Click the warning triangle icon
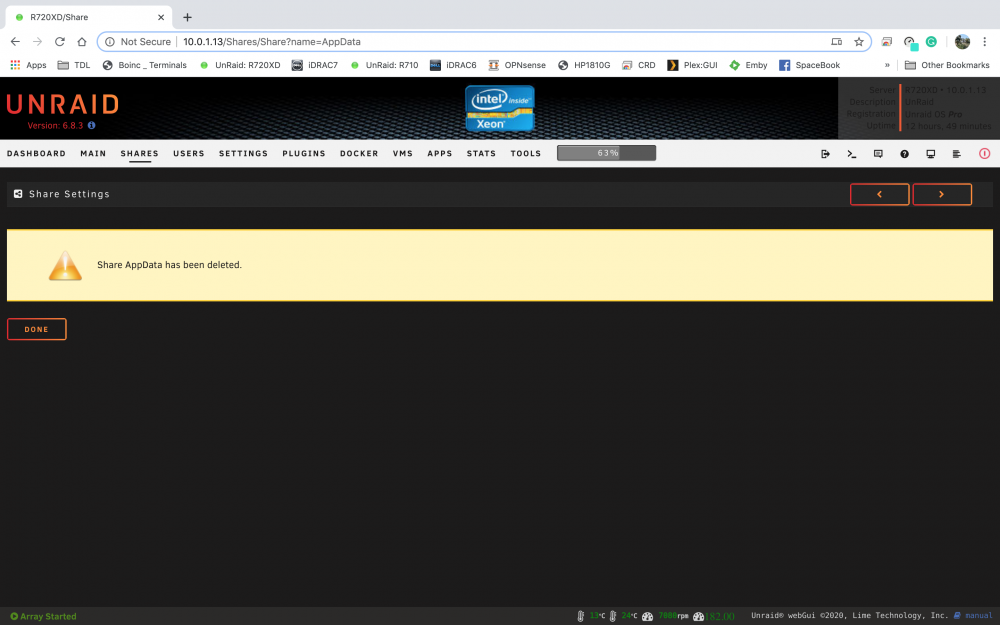 65,265
